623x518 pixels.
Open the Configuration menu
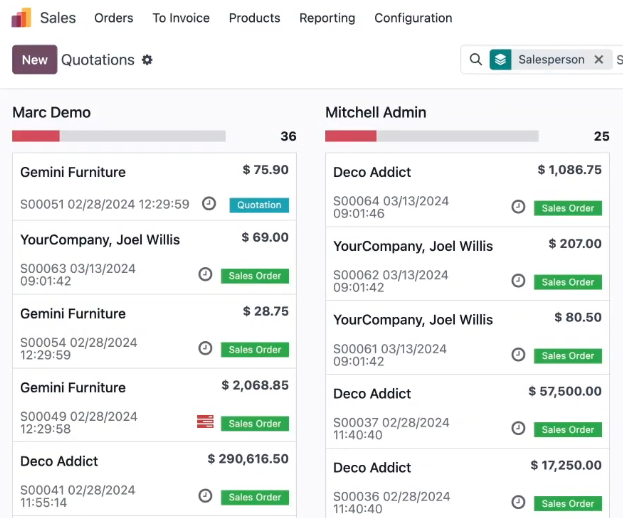tap(413, 18)
